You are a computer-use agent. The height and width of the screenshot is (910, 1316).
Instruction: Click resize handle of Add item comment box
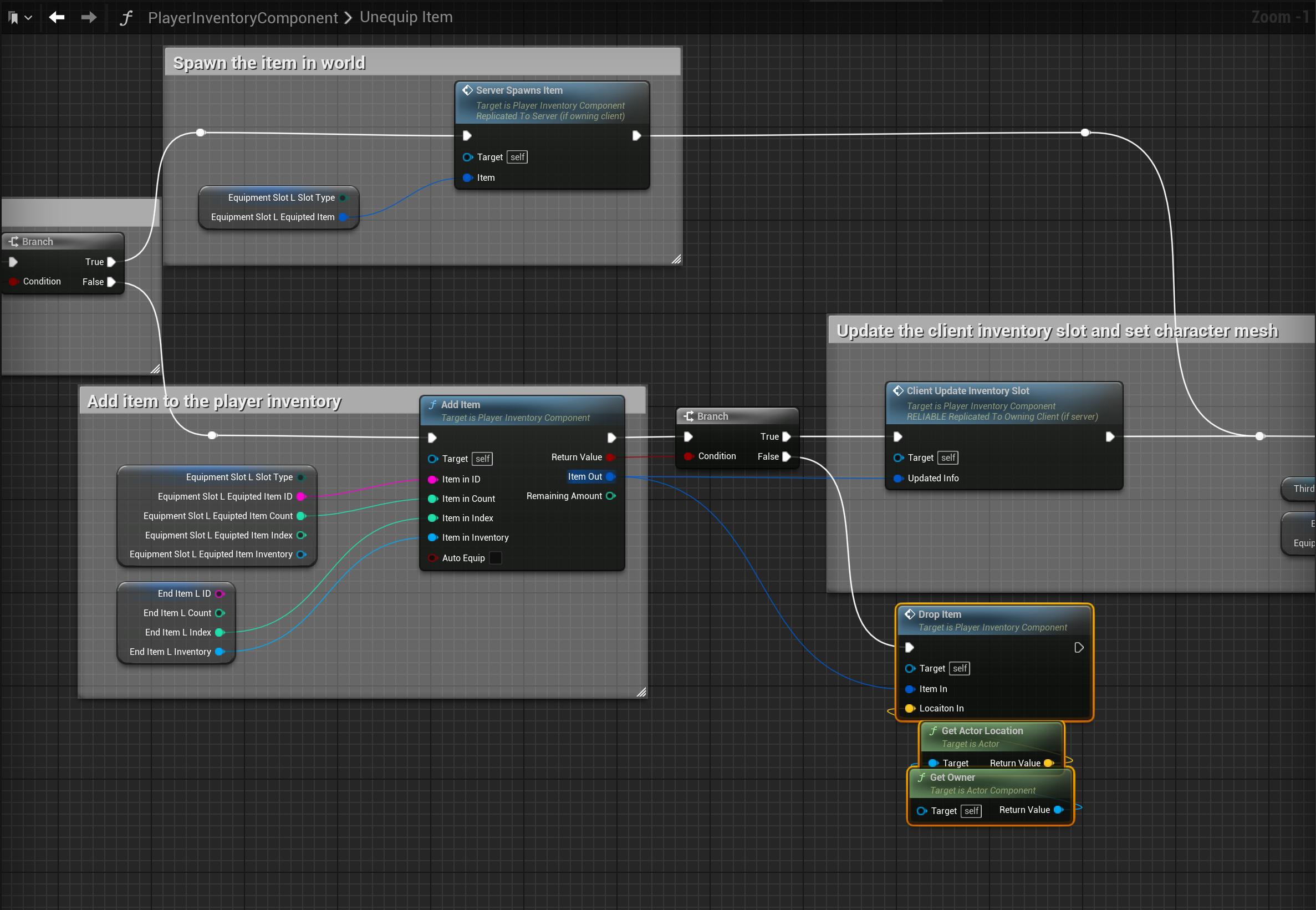(641, 692)
